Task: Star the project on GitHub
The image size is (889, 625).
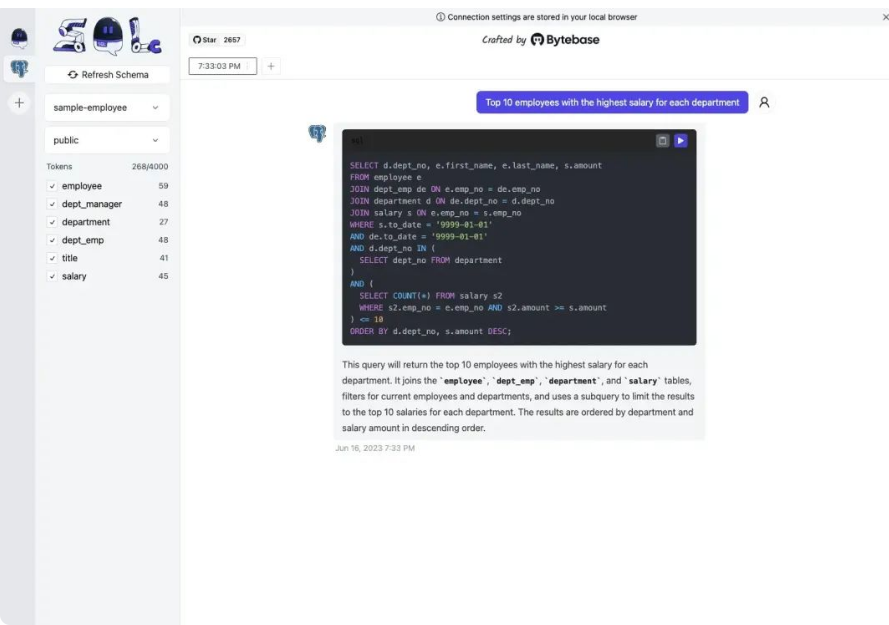Action: (210, 40)
